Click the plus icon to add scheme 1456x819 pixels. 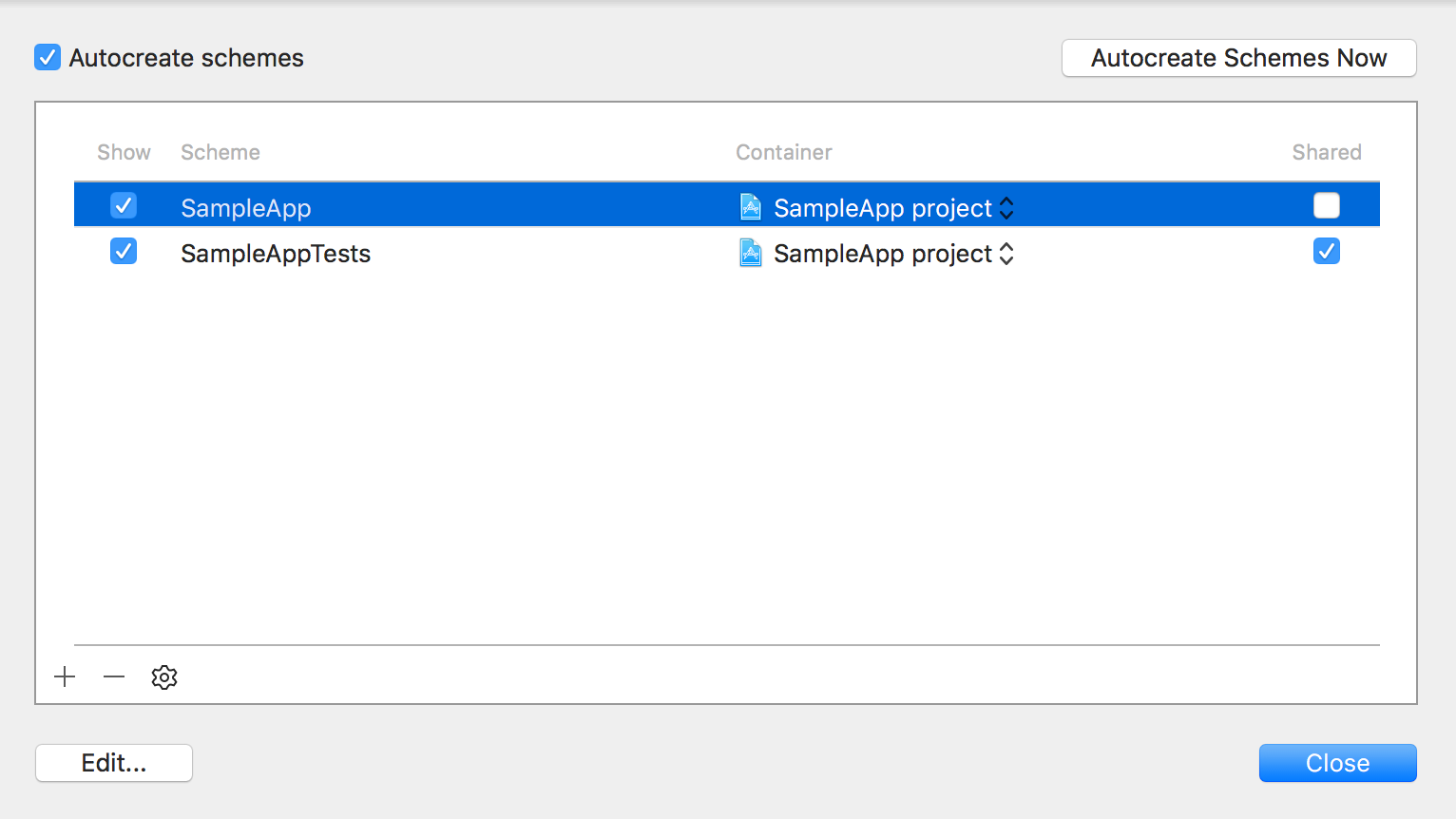(x=65, y=676)
